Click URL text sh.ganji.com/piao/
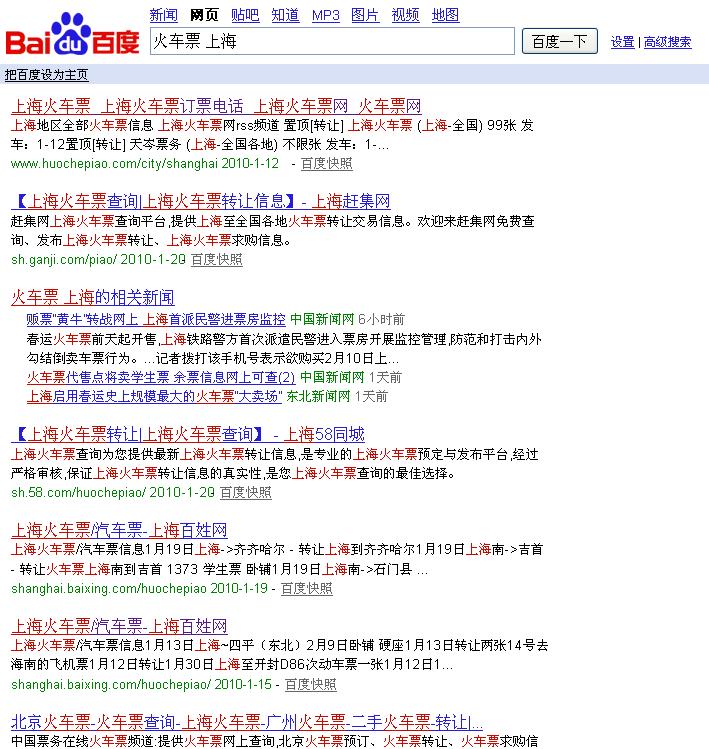Screen dimensions: 709x749 tap(64, 260)
